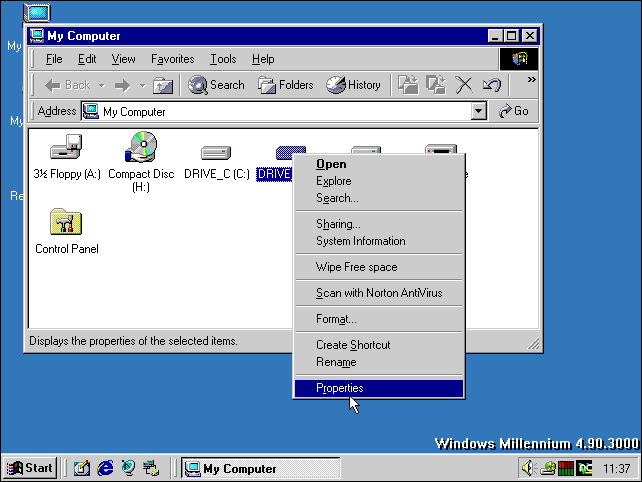Open the Start menu
This screenshot has width=642, height=482.
[x=29, y=468]
